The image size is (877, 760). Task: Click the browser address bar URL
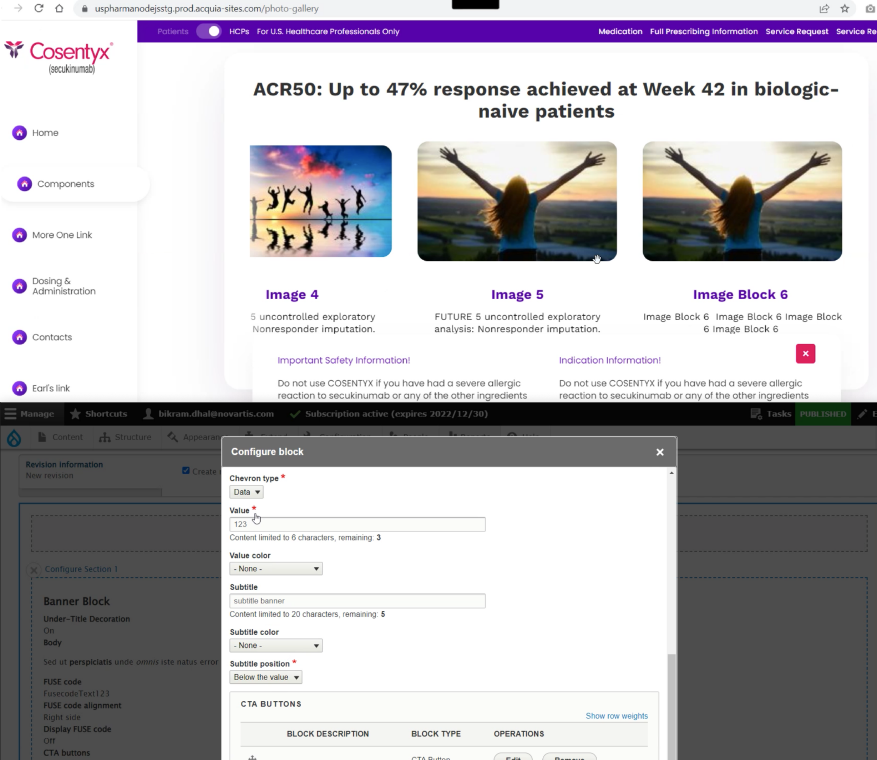pyautogui.click(x=206, y=9)
